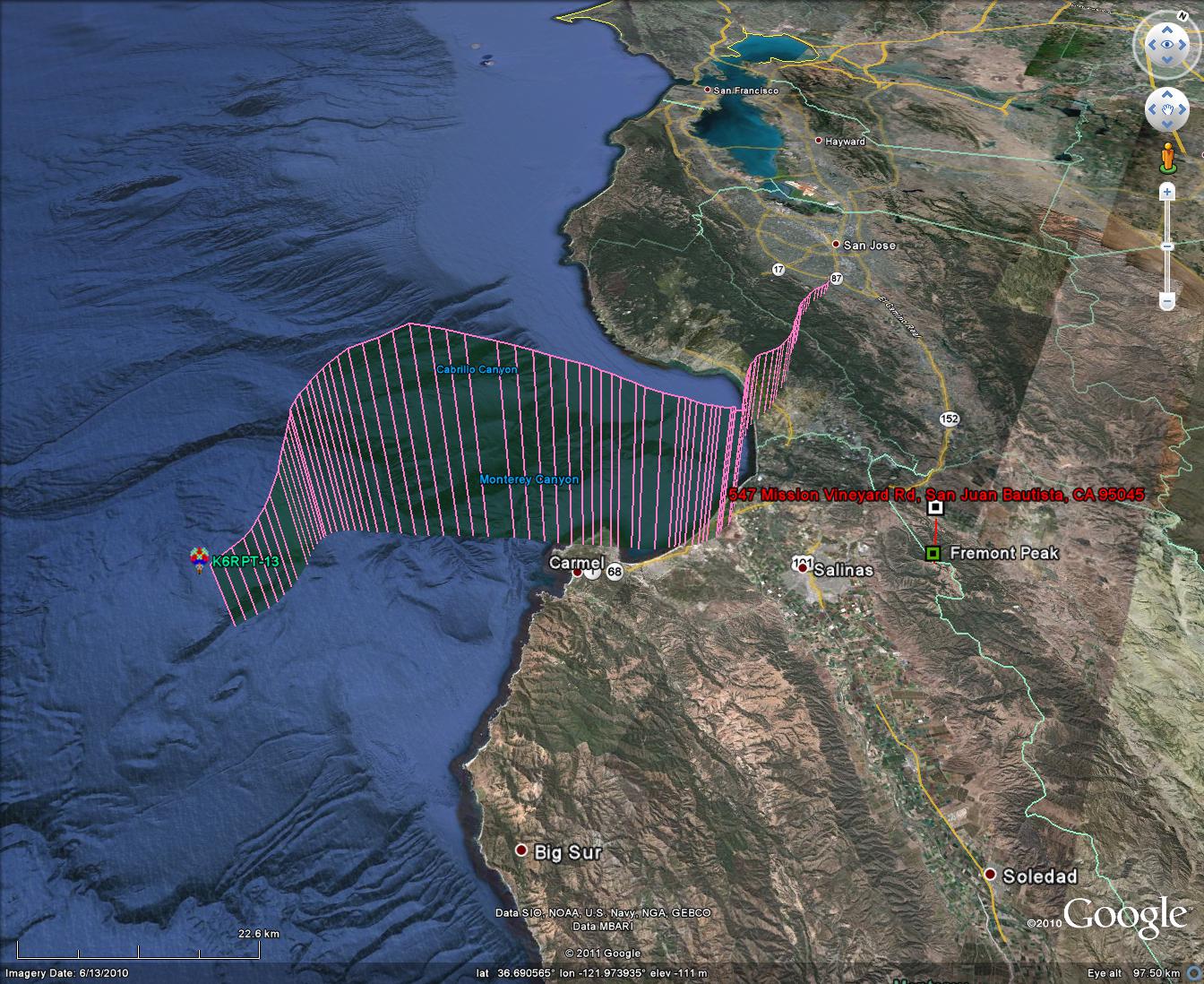Screen dimensions: 1204x984
Task: Zoom out with the bottom minus button
Action: (x=1167, y=300)
